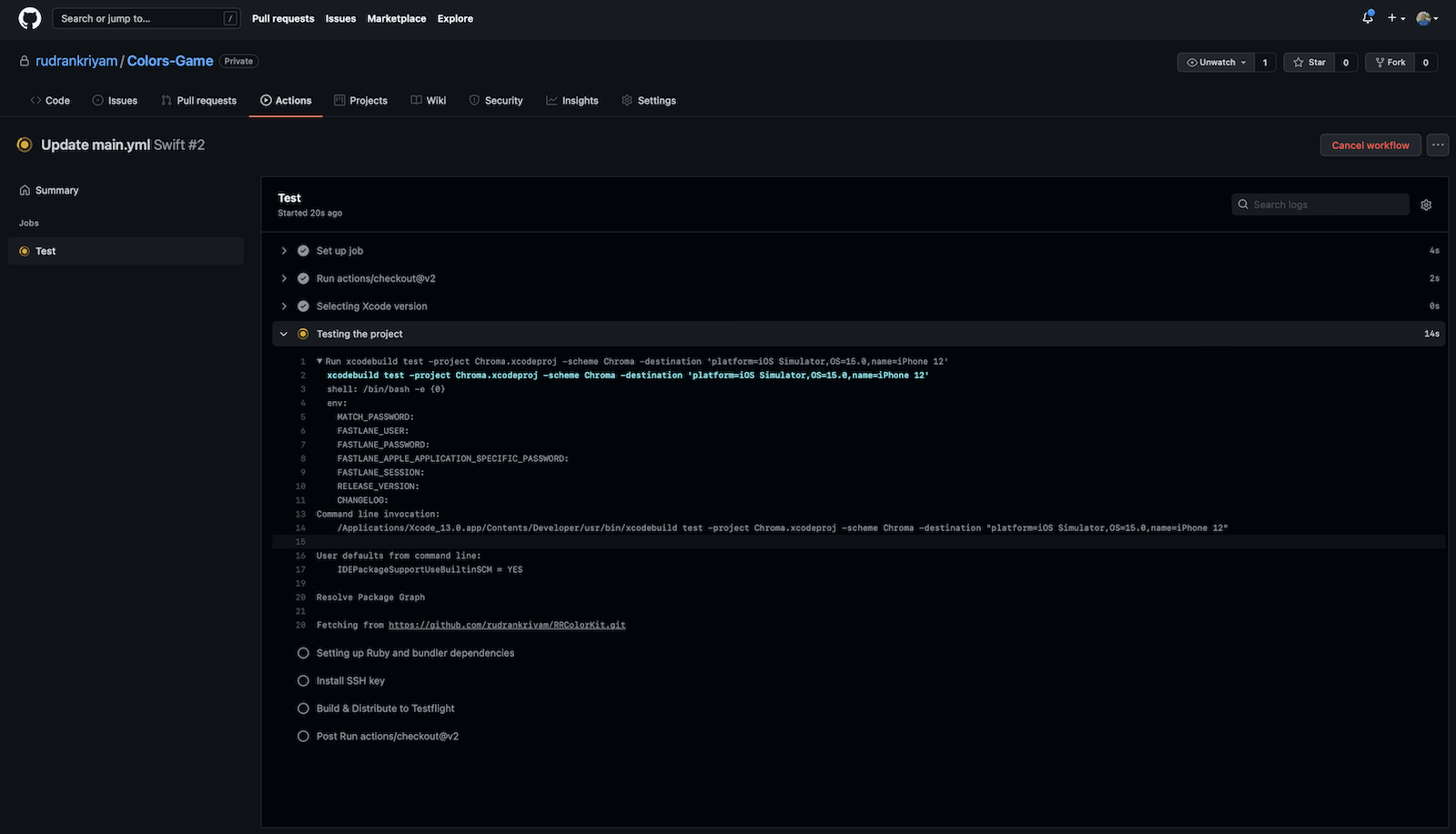Click the Test job status icon in sidebar
Screen dimensions: 1456x834
(25, 251)
